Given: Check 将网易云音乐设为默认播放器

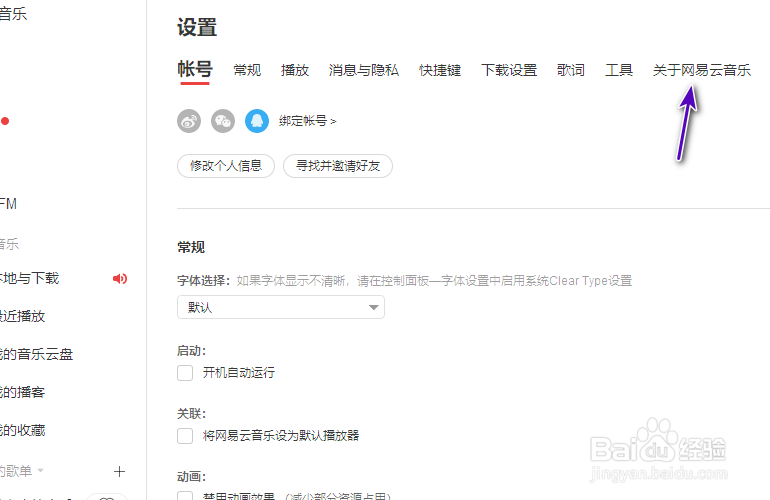Looking at the screenshot, I should 185,436.
